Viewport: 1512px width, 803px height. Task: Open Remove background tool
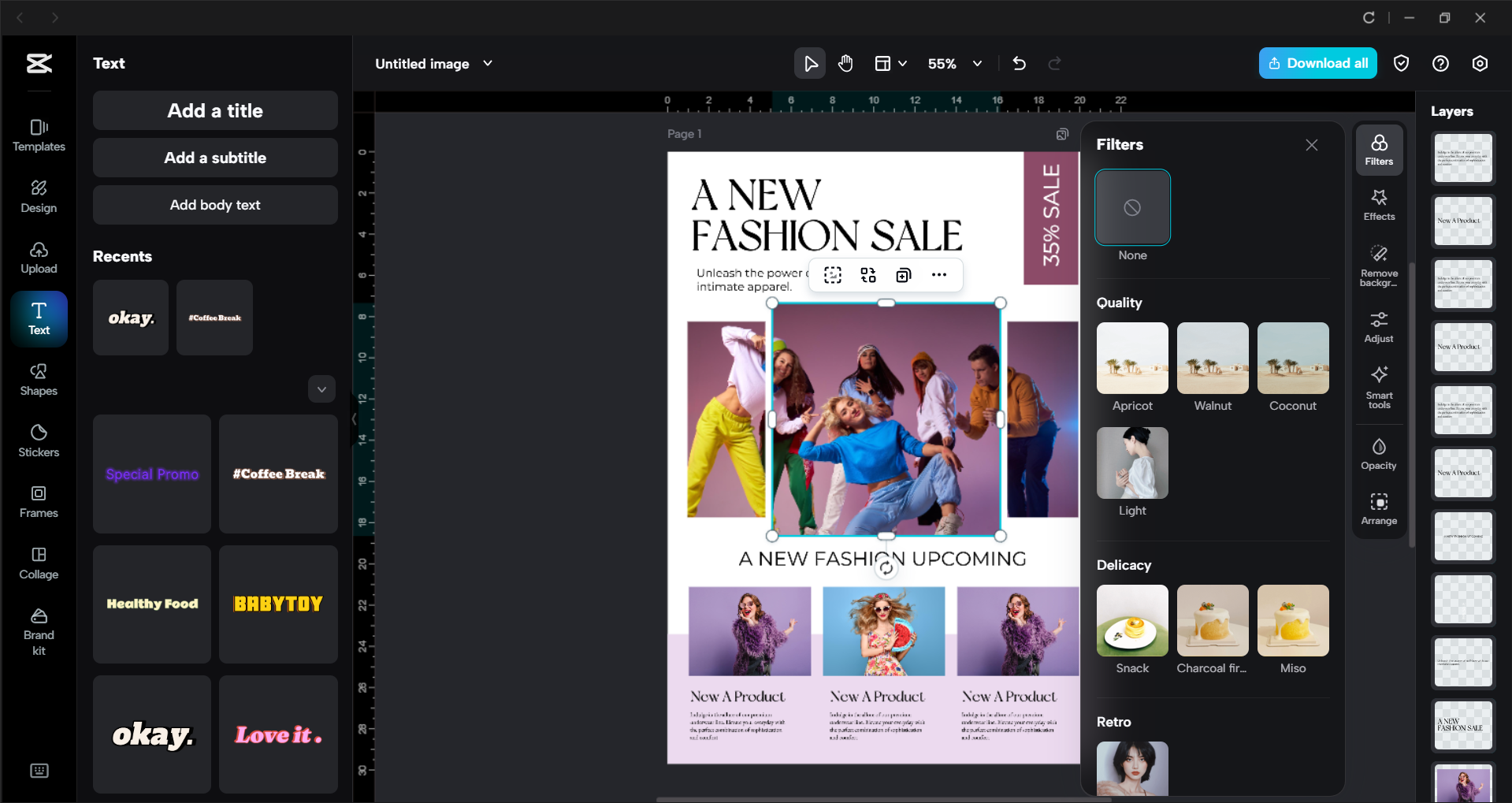pyautogui.click(x=1378, y=265)
